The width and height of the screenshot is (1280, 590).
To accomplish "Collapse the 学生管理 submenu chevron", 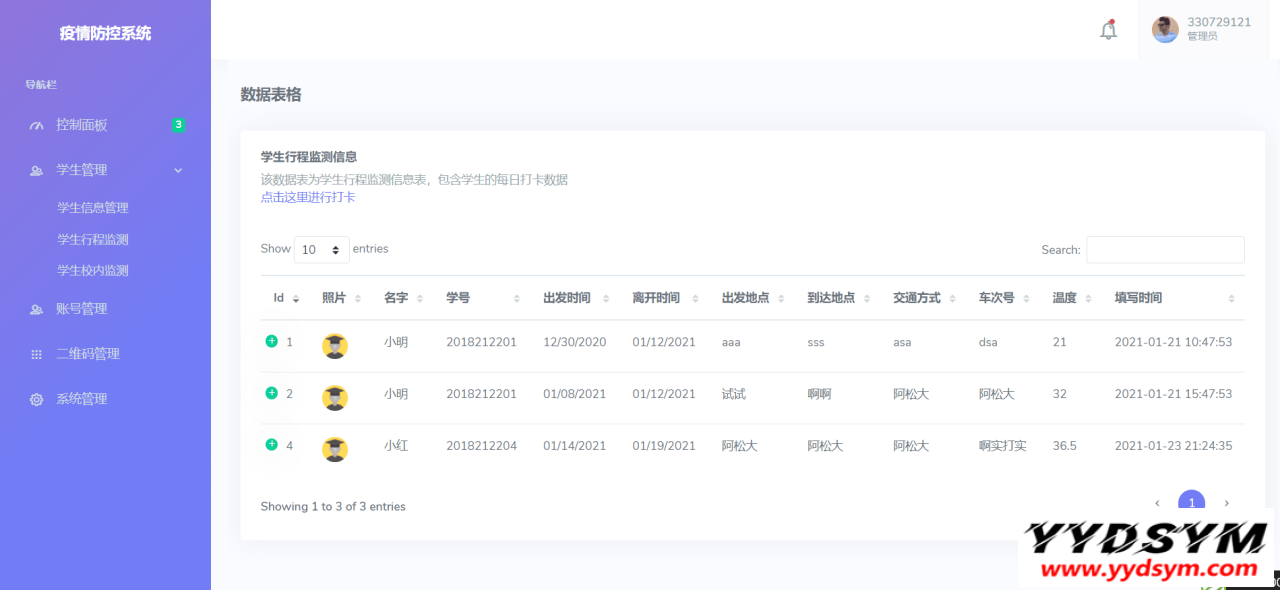I will tap(178, 169).
